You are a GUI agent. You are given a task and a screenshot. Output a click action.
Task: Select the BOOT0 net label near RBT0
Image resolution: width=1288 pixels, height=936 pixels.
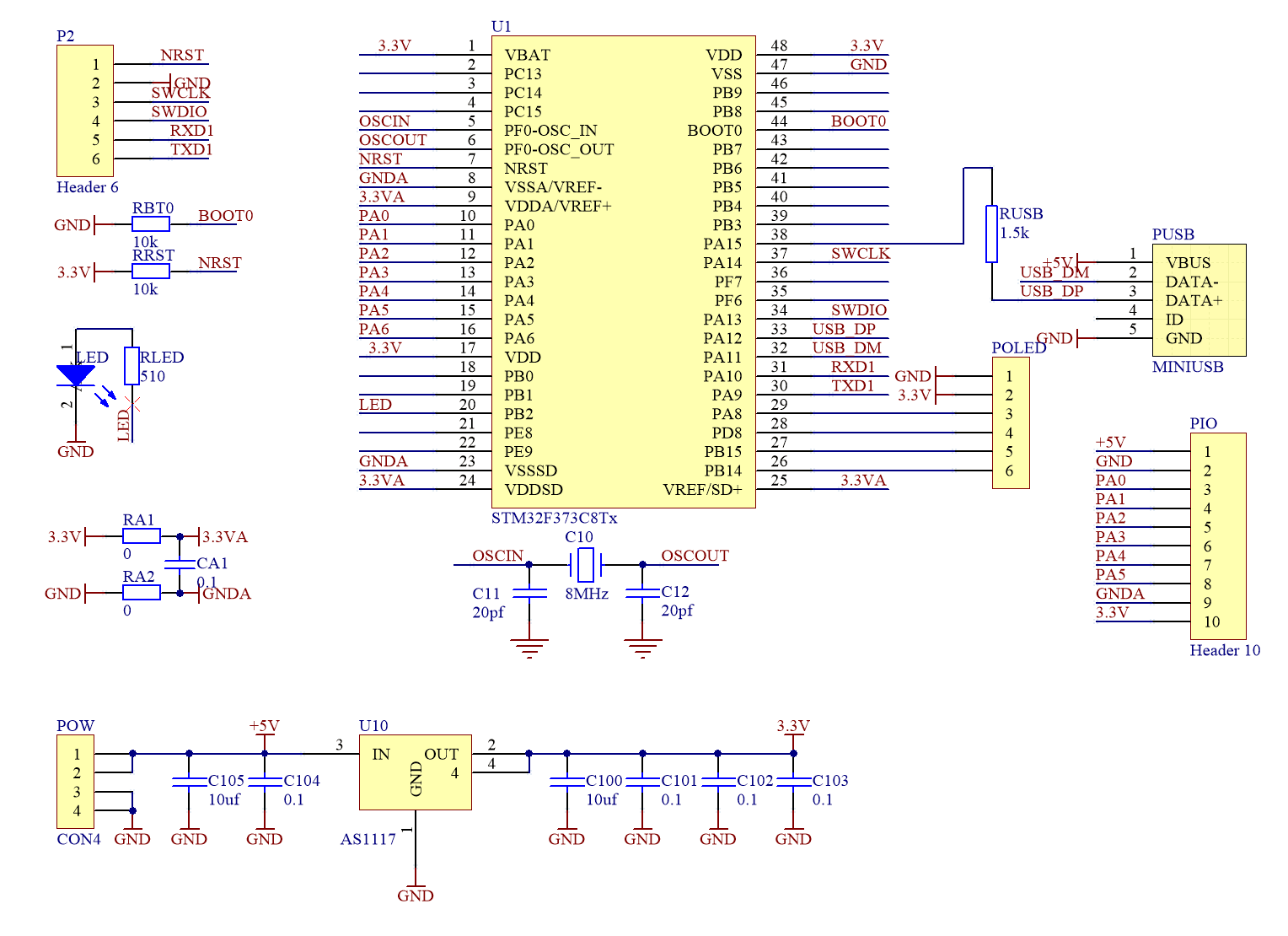pyautogui.click(x=227, y=216)
